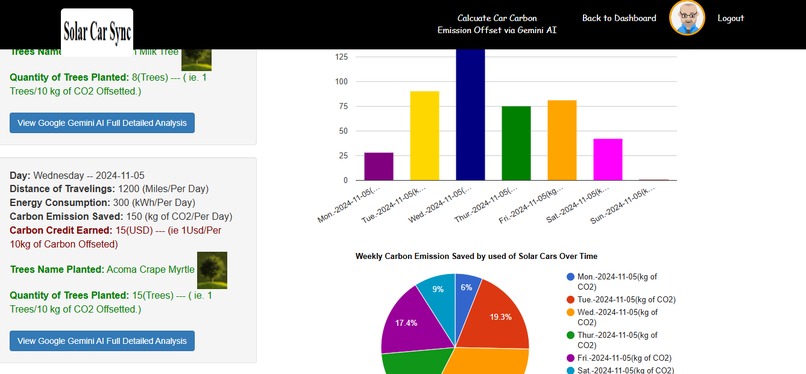Click the Energy Consumption 300 kWh line
This screenshot has height=374, width=806.
tap(102, 203)
